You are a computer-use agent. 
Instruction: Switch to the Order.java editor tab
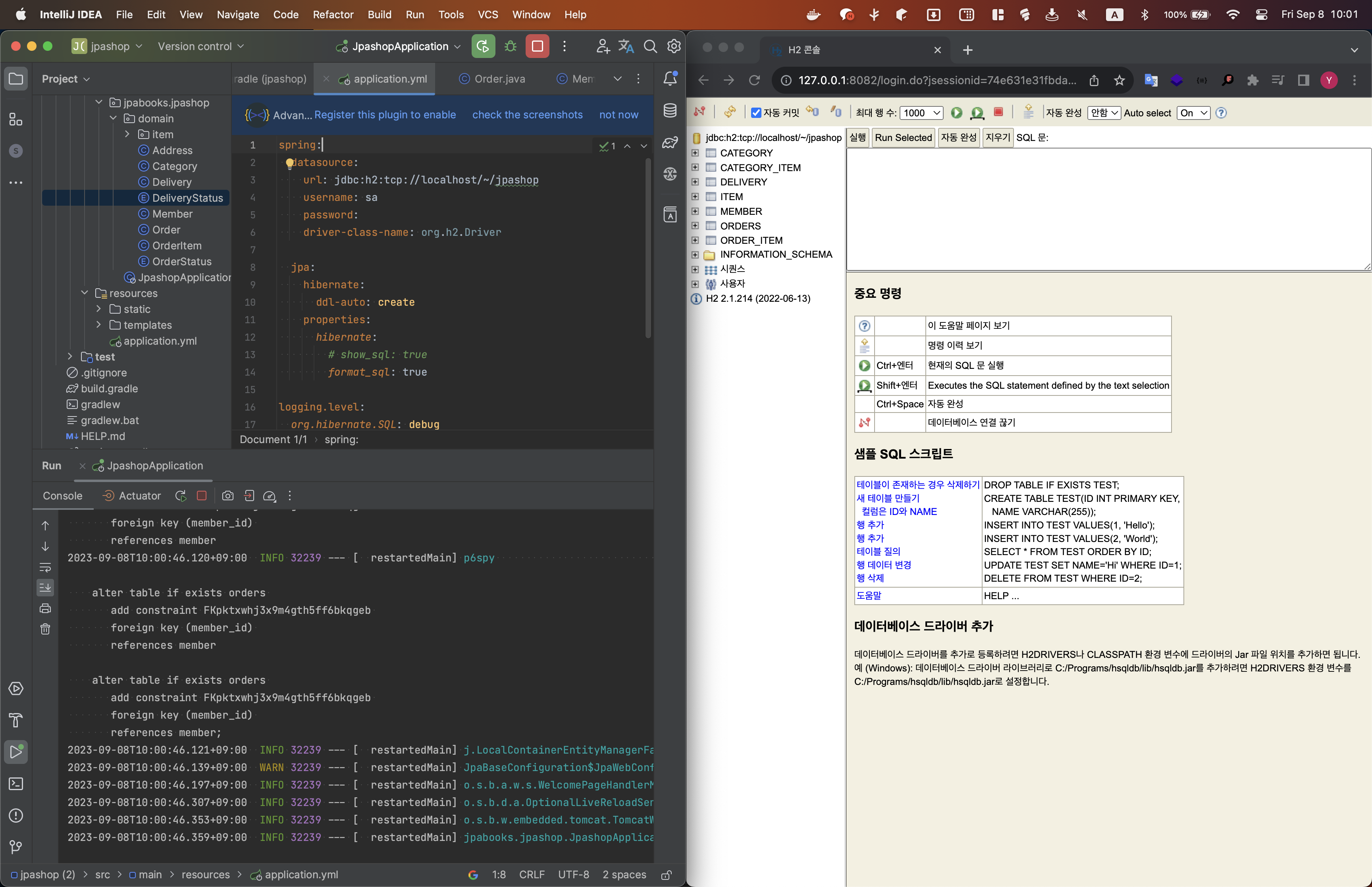tap(492, 79)
